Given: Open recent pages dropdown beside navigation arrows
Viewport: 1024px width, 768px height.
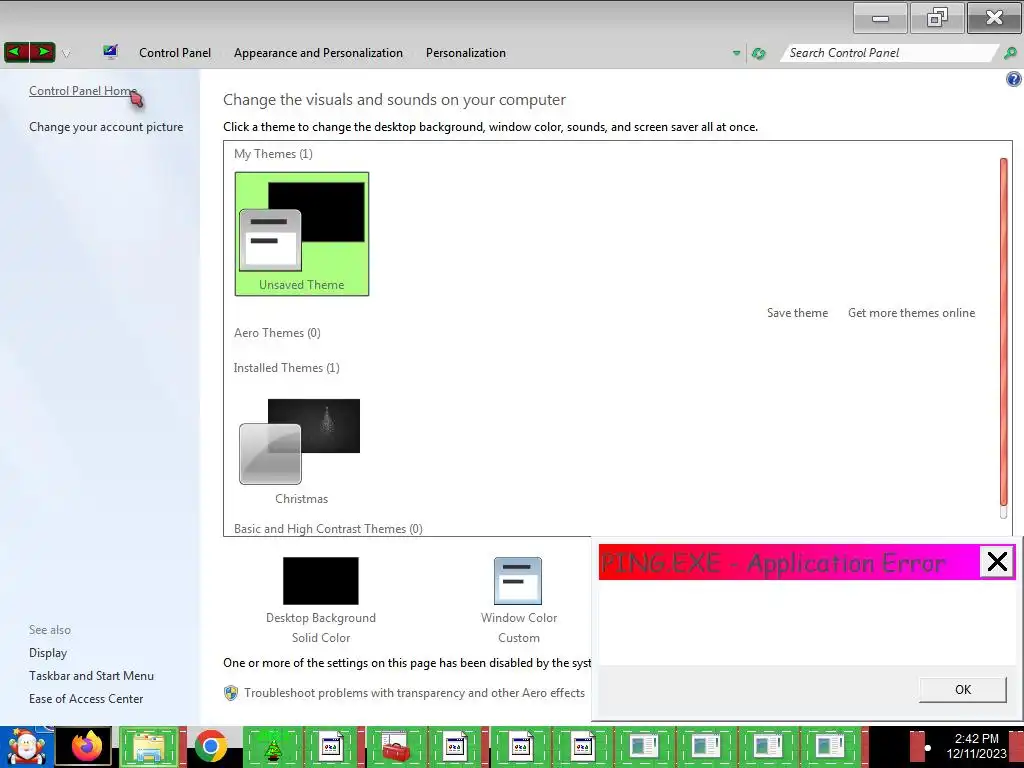Looking at the screenshot, I should (66, 54).
